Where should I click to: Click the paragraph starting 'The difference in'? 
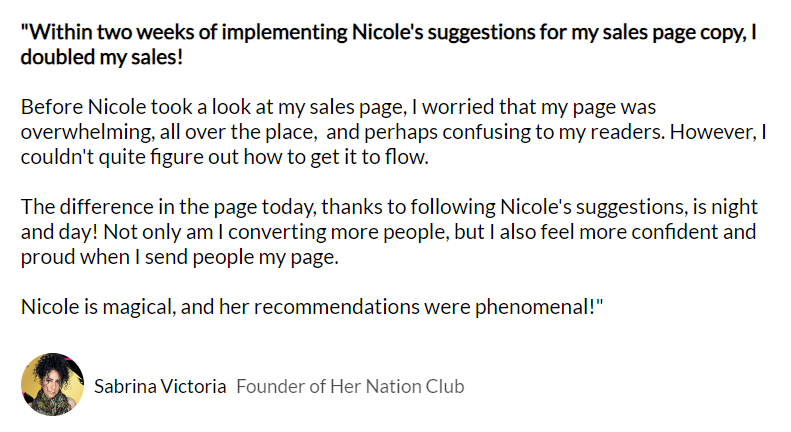(x=388, y=232)
